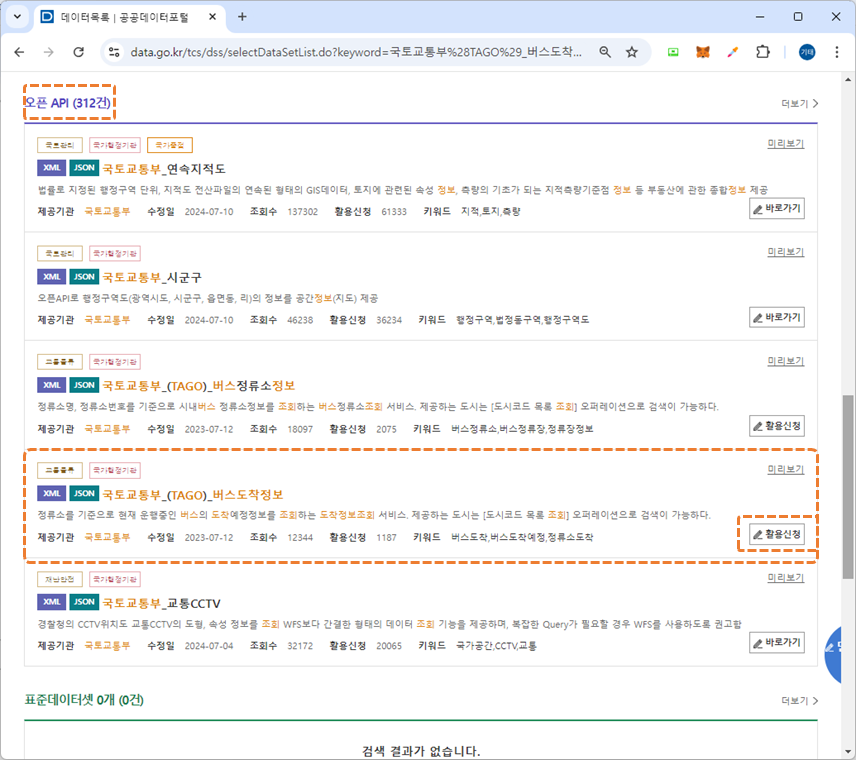Click JSON badge of 교통CCTV

pos(84,602)
